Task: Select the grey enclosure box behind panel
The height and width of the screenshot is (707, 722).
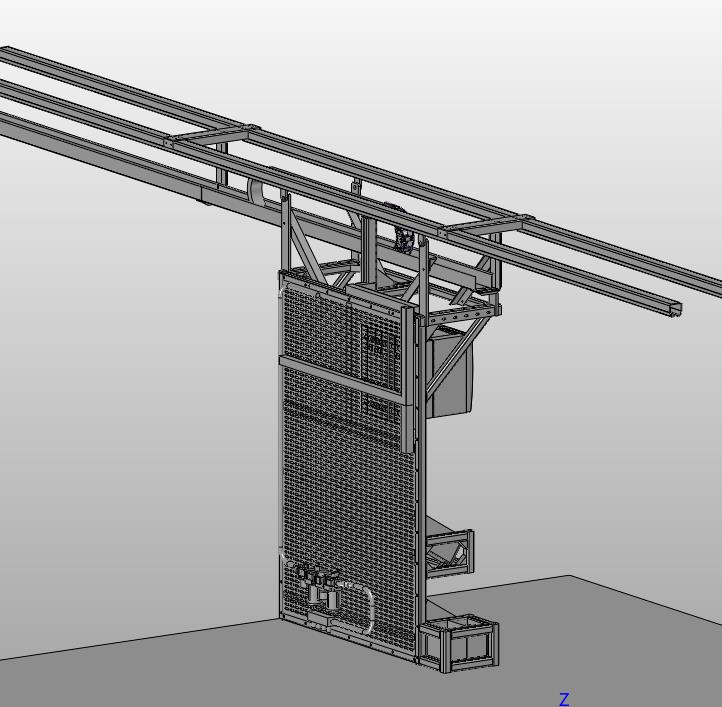Action: 450,371
